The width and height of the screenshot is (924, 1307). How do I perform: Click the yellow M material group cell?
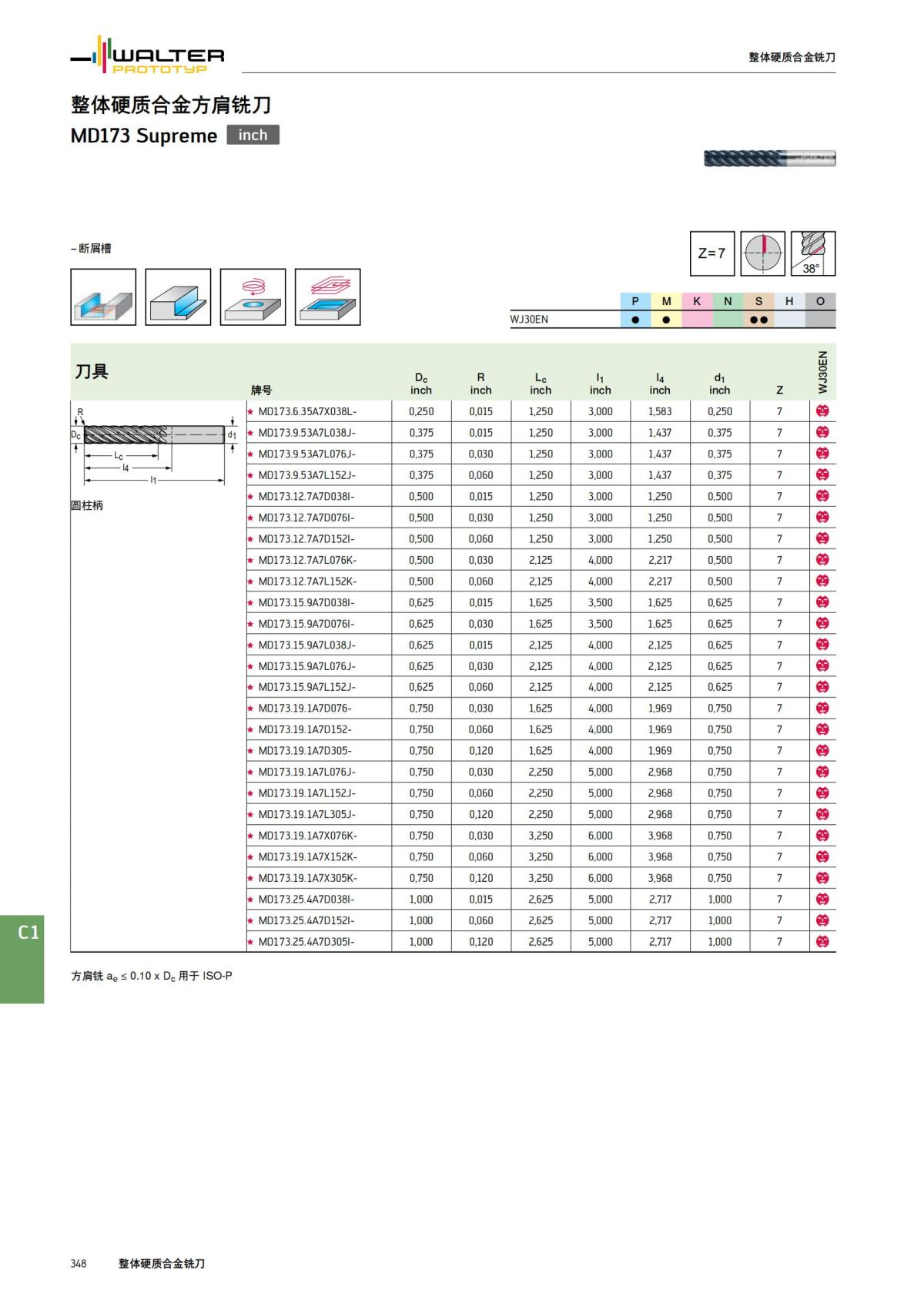(x=666, y=301)
